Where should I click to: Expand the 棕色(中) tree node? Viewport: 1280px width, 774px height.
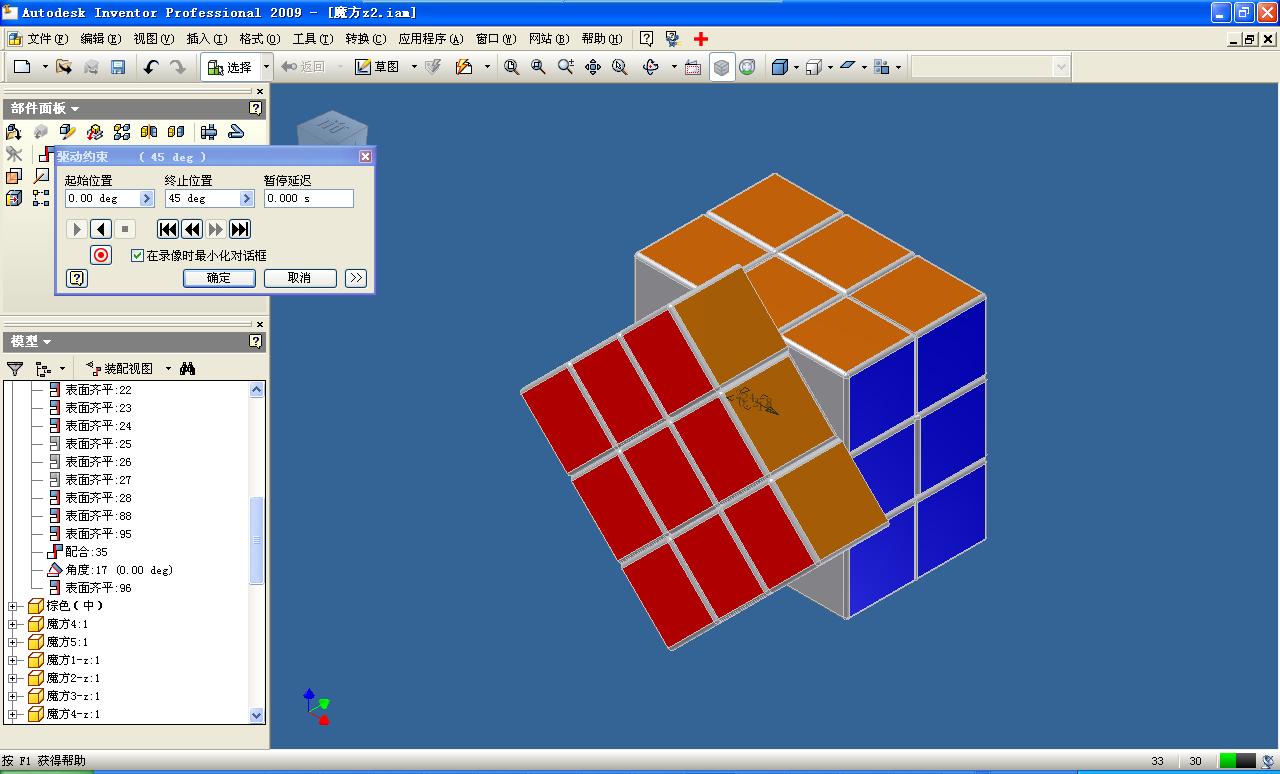pyautogui.click(x=13, y=606)
